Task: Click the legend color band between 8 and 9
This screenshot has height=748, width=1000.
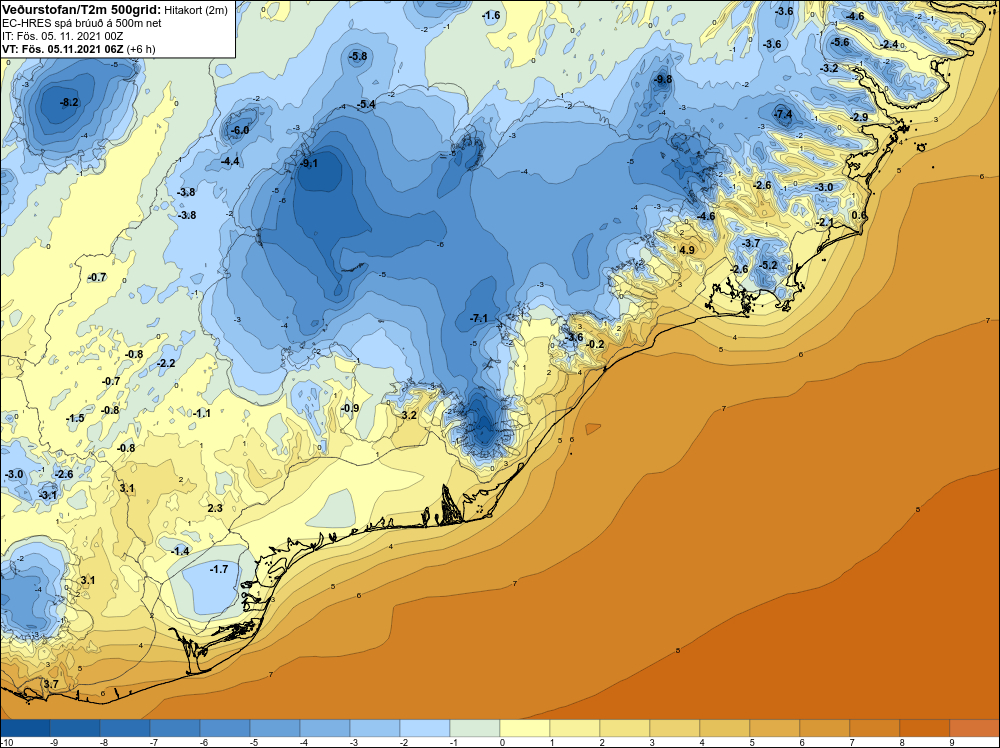Action: click(925, 728)
